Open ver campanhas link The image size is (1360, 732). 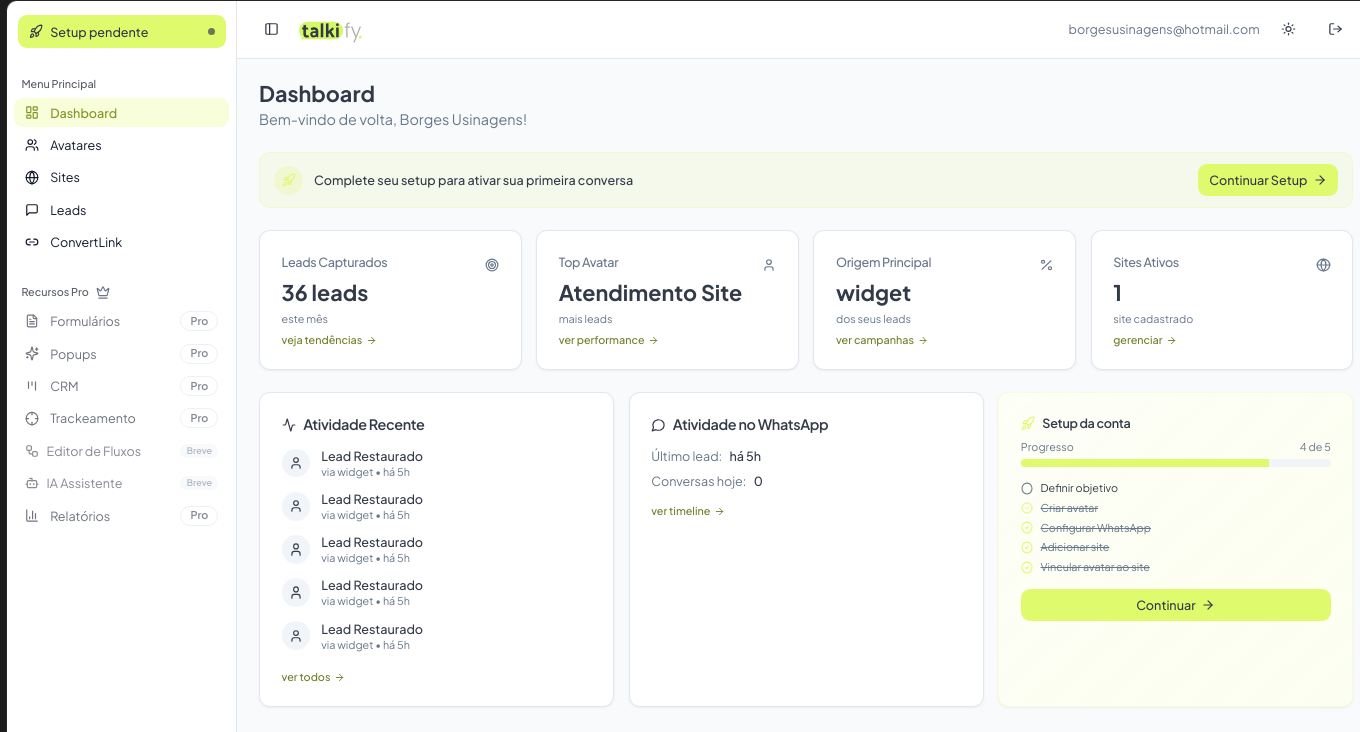[882, 340]
